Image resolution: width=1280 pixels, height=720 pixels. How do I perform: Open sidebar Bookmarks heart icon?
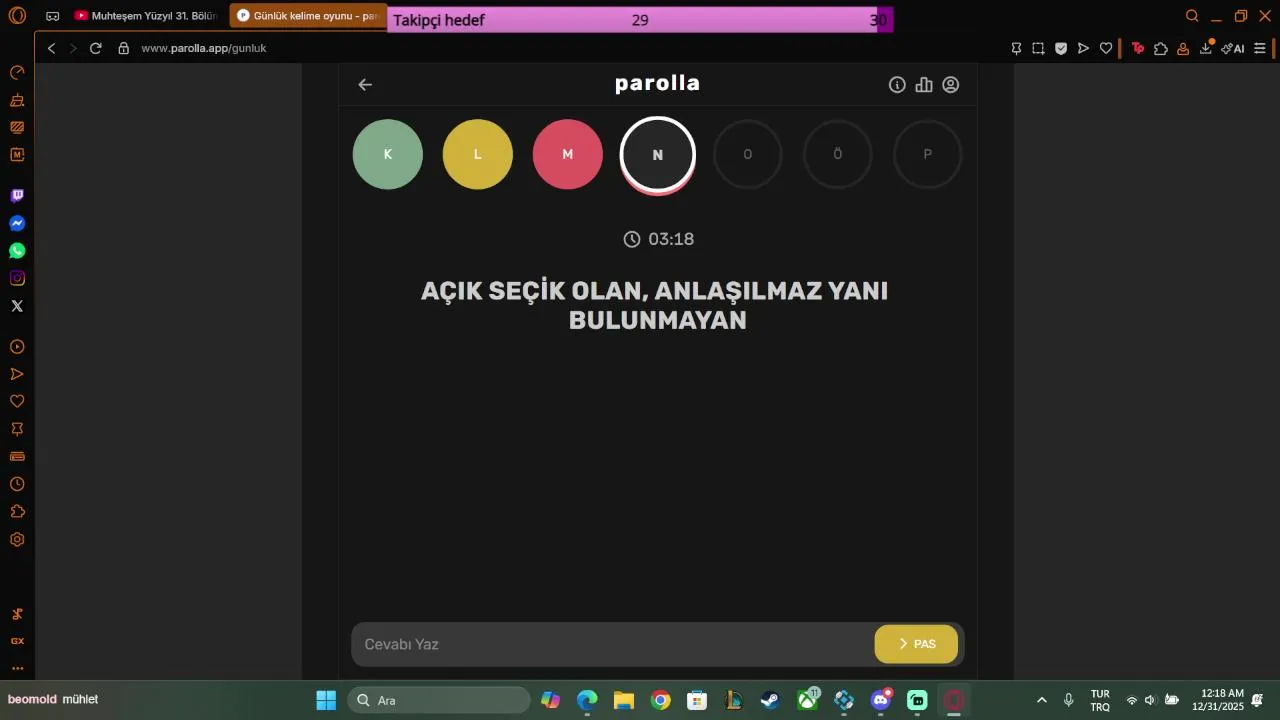pos(17,401)
